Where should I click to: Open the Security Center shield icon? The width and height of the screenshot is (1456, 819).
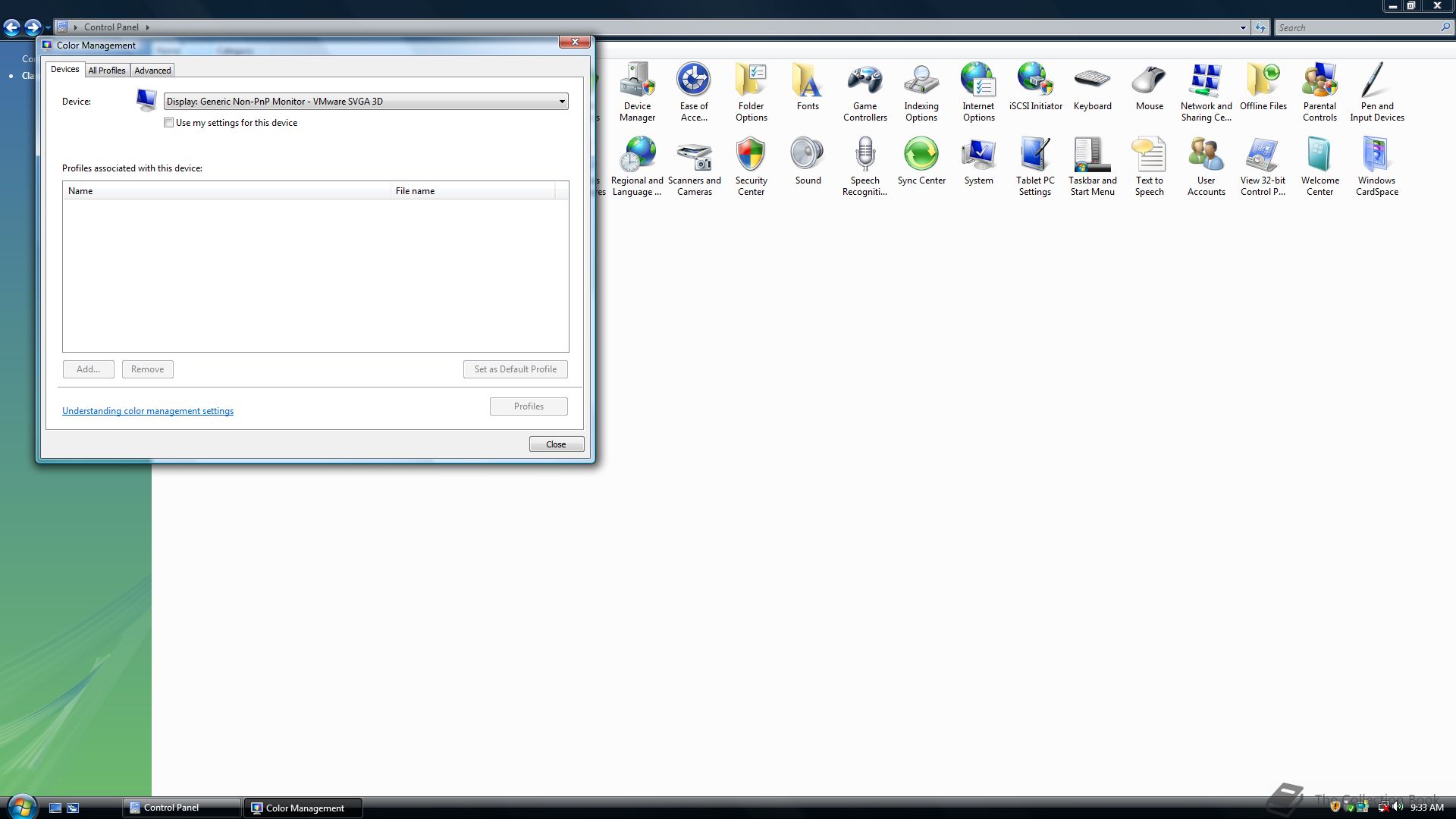tap(751, 155)
